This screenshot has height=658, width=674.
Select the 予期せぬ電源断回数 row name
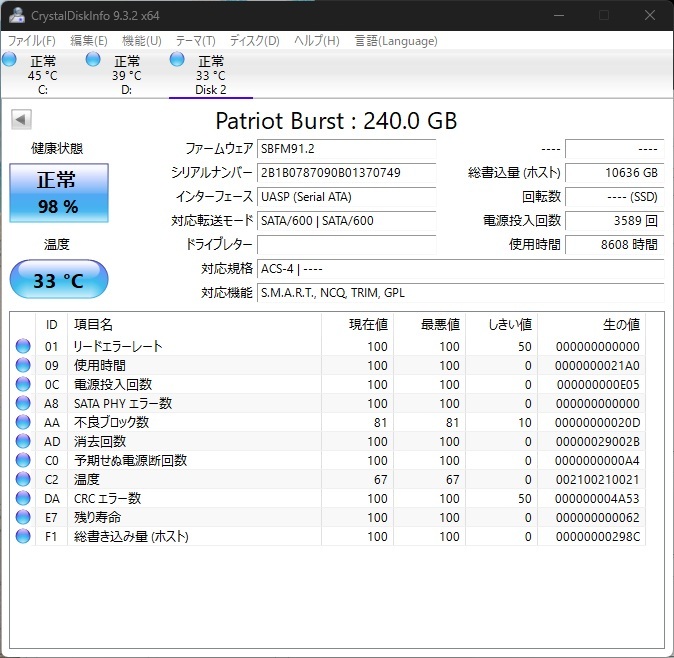(130, 460)
